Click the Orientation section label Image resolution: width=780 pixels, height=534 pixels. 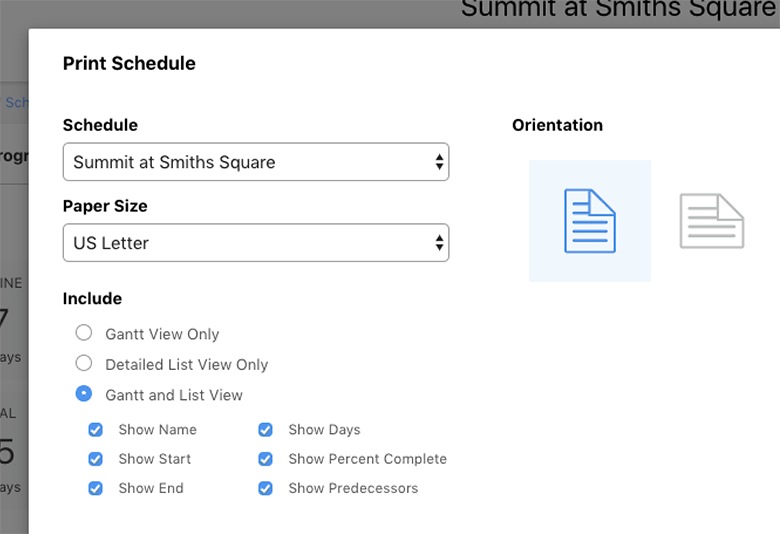click(x=557, y=125)
